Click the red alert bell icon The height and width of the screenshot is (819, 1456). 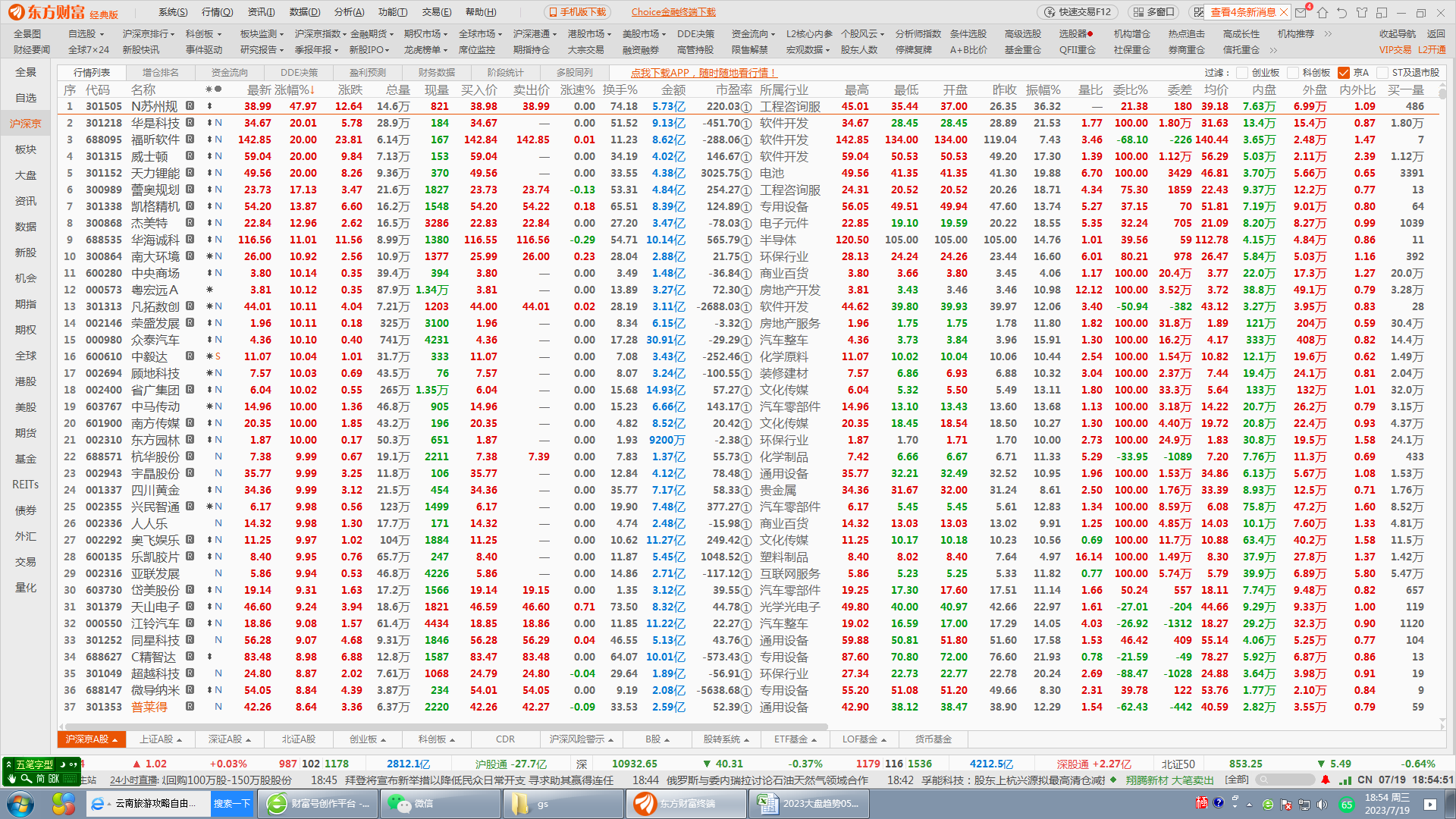click(x=1326, y=780)
